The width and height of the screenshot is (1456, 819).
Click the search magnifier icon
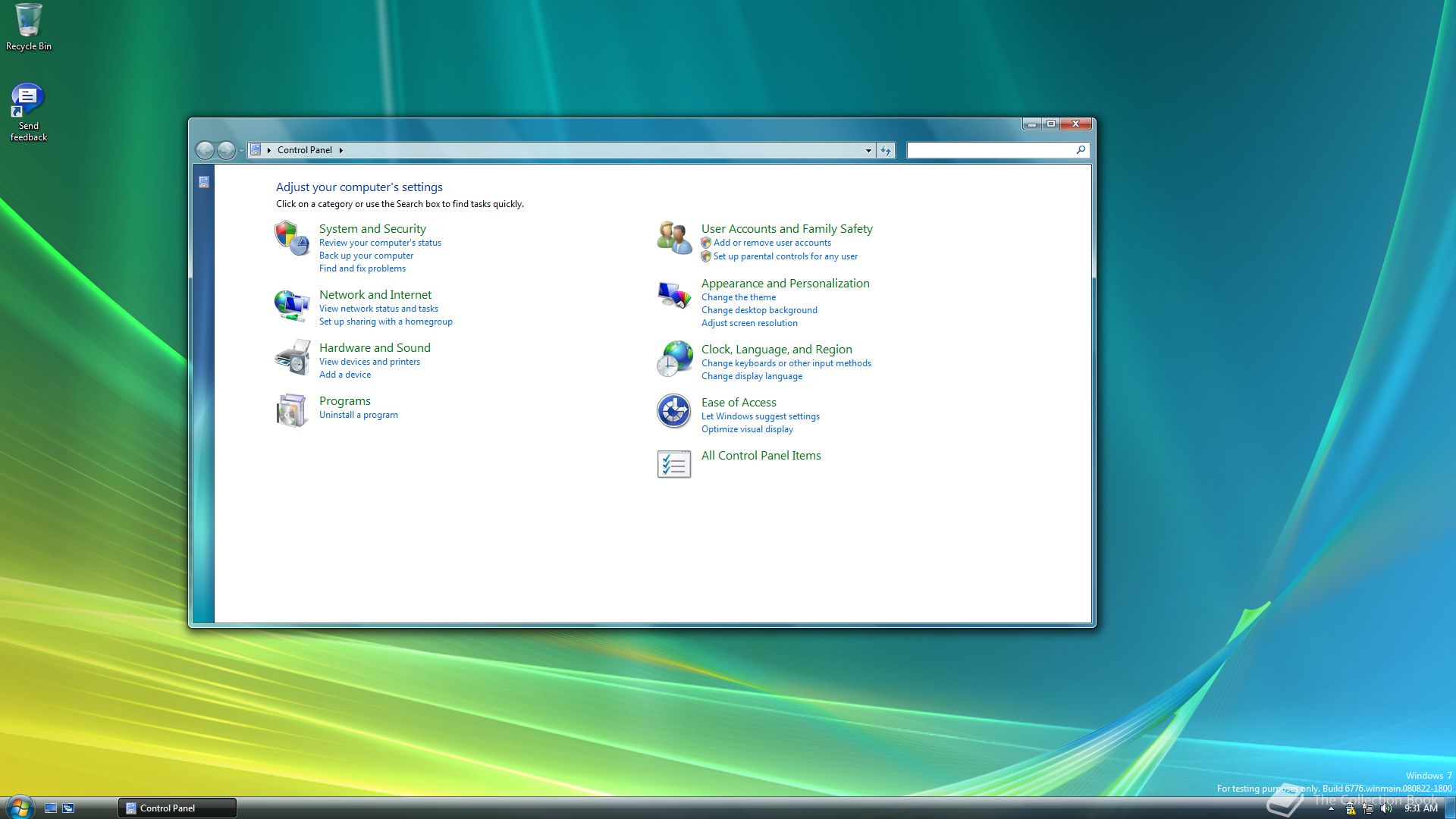pyautogui.click(x=1081, y=150)
